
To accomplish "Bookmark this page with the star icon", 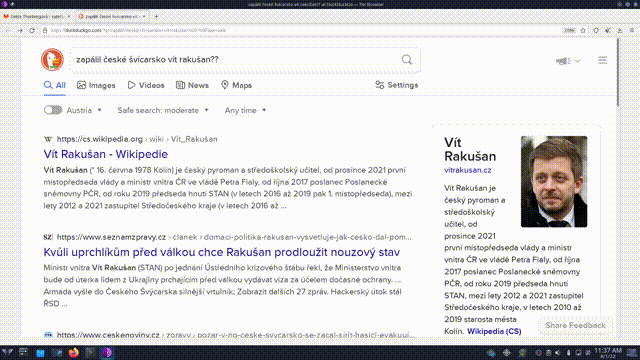I will 583,31.
